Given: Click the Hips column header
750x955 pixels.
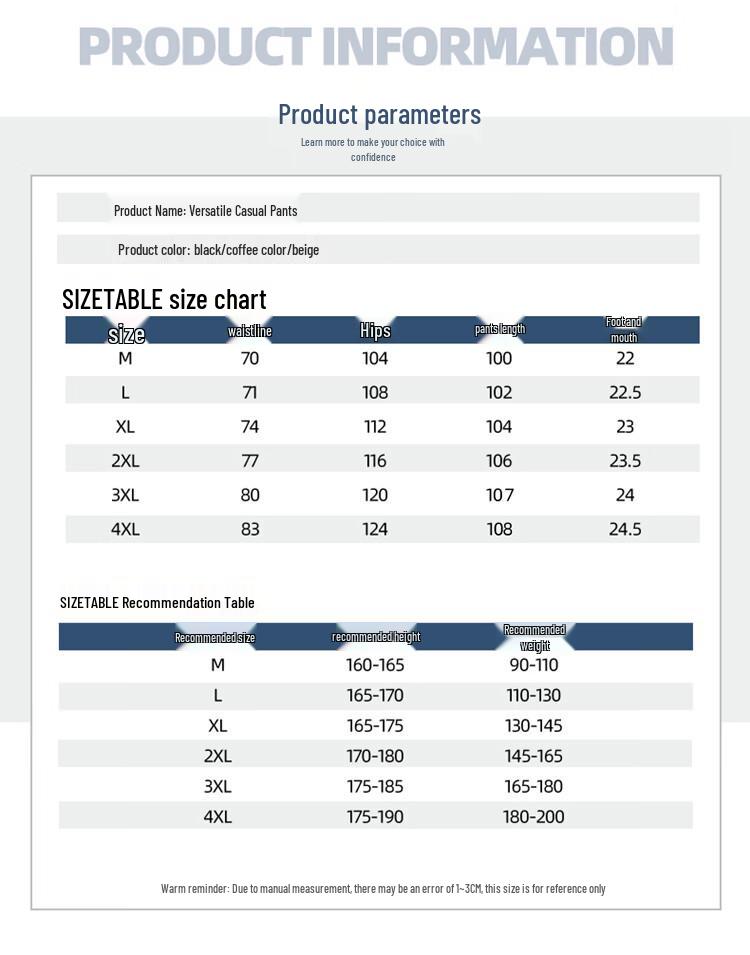Looking at the screenshot, I should (375, 331).
